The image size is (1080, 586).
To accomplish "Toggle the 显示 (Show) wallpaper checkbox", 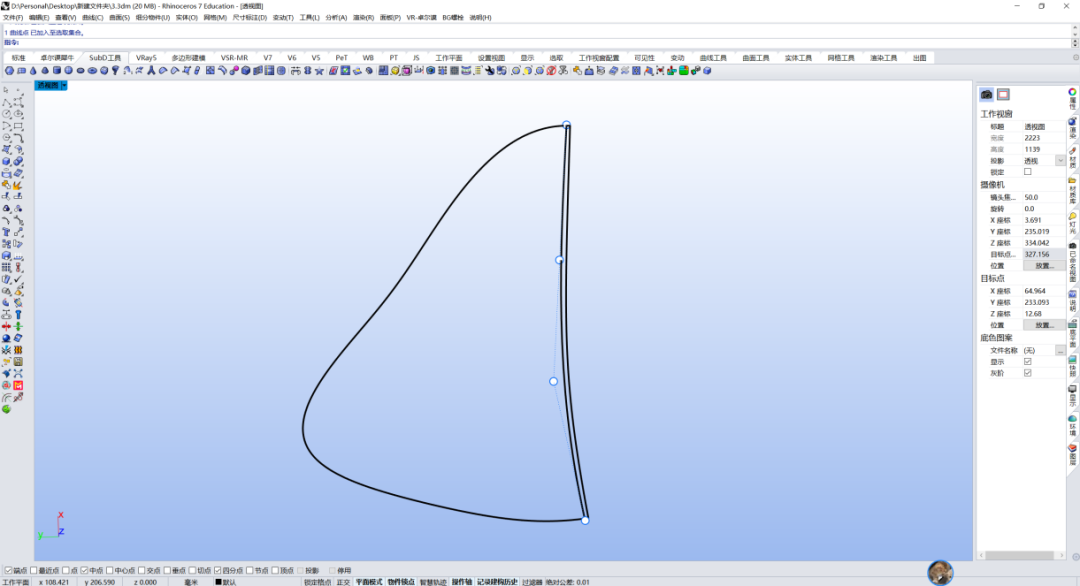I will pos(1028,362).
